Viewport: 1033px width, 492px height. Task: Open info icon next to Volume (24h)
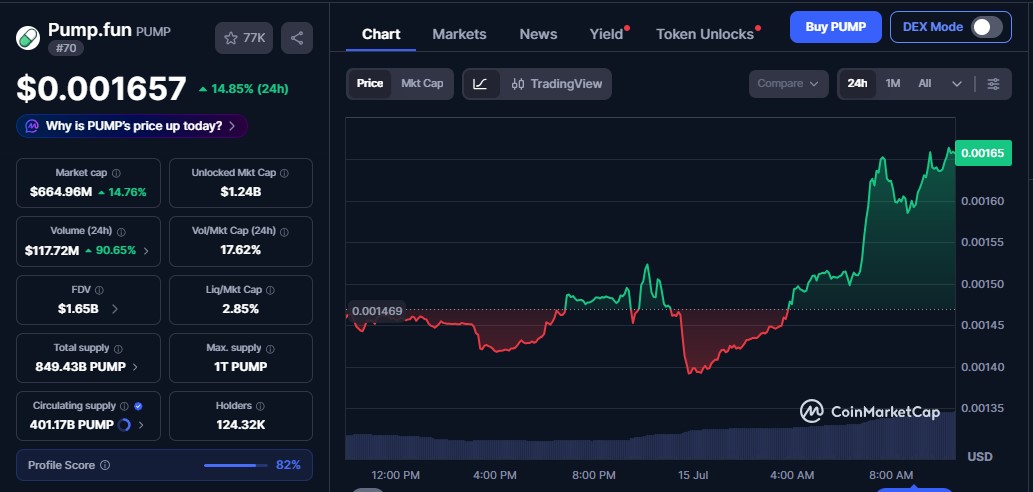coord(121,232)
